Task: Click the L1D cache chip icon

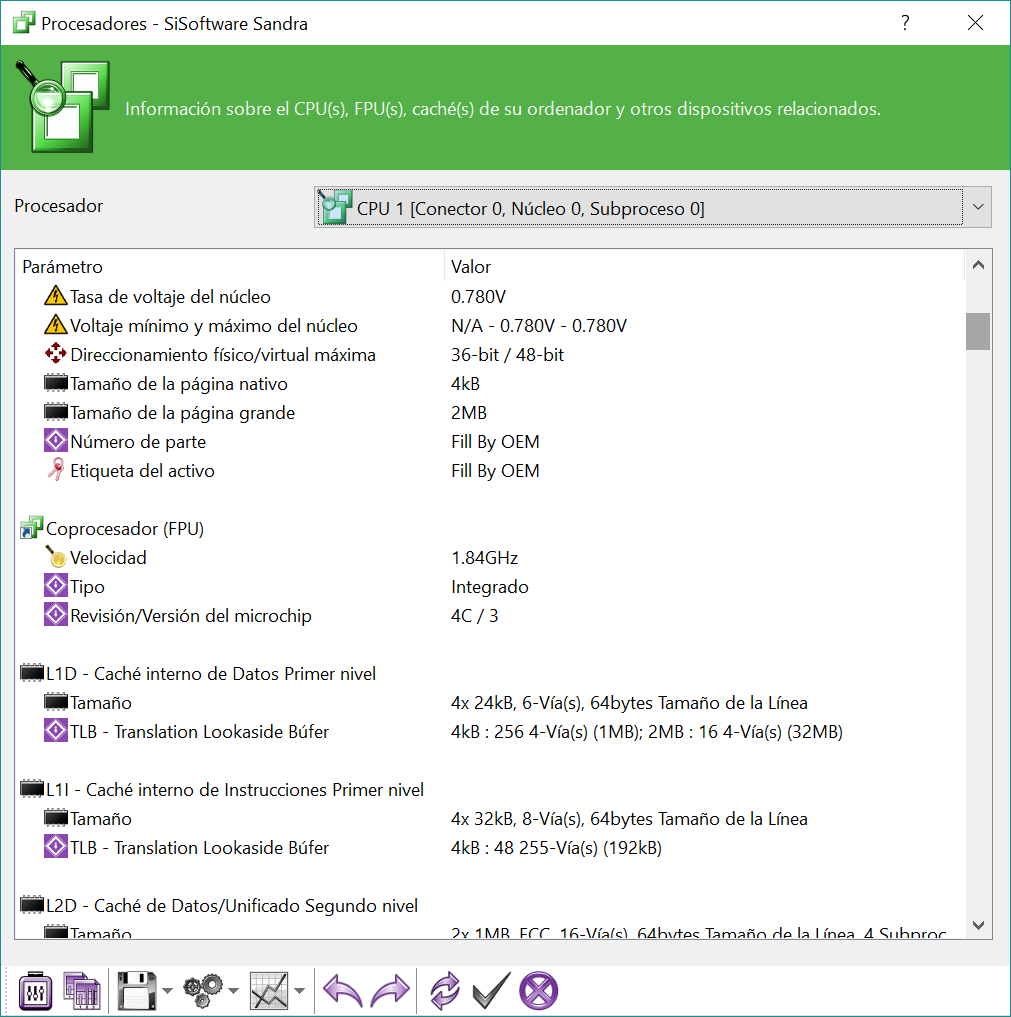Action: (32, 673)
